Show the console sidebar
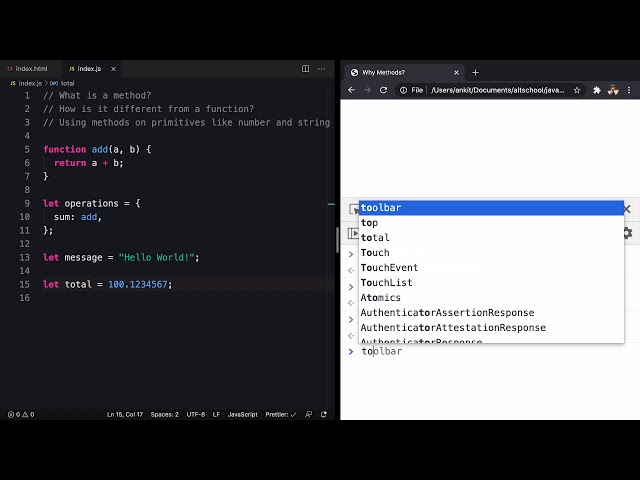Viewport: 640px width, 480px height. click(x=353, y=233)
